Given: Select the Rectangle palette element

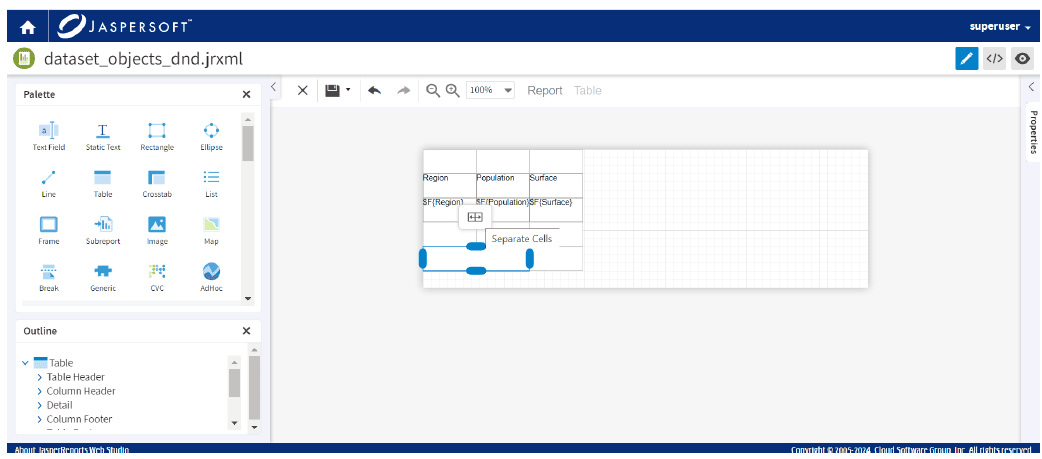Looking at the screenshot, I should pyautogui.click(x=157, y=136).
